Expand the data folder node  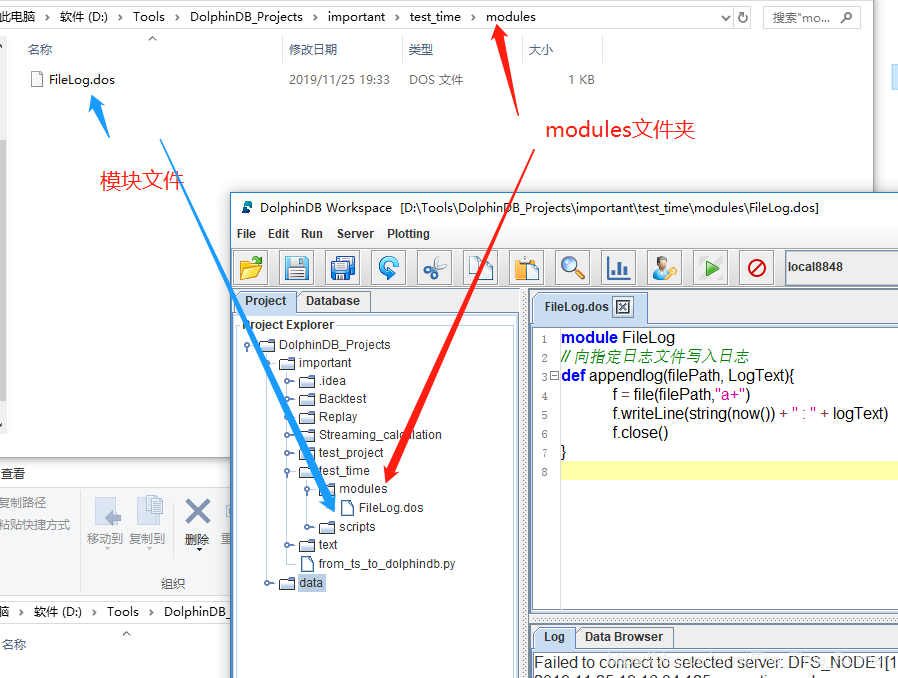(x=269, y=583)
